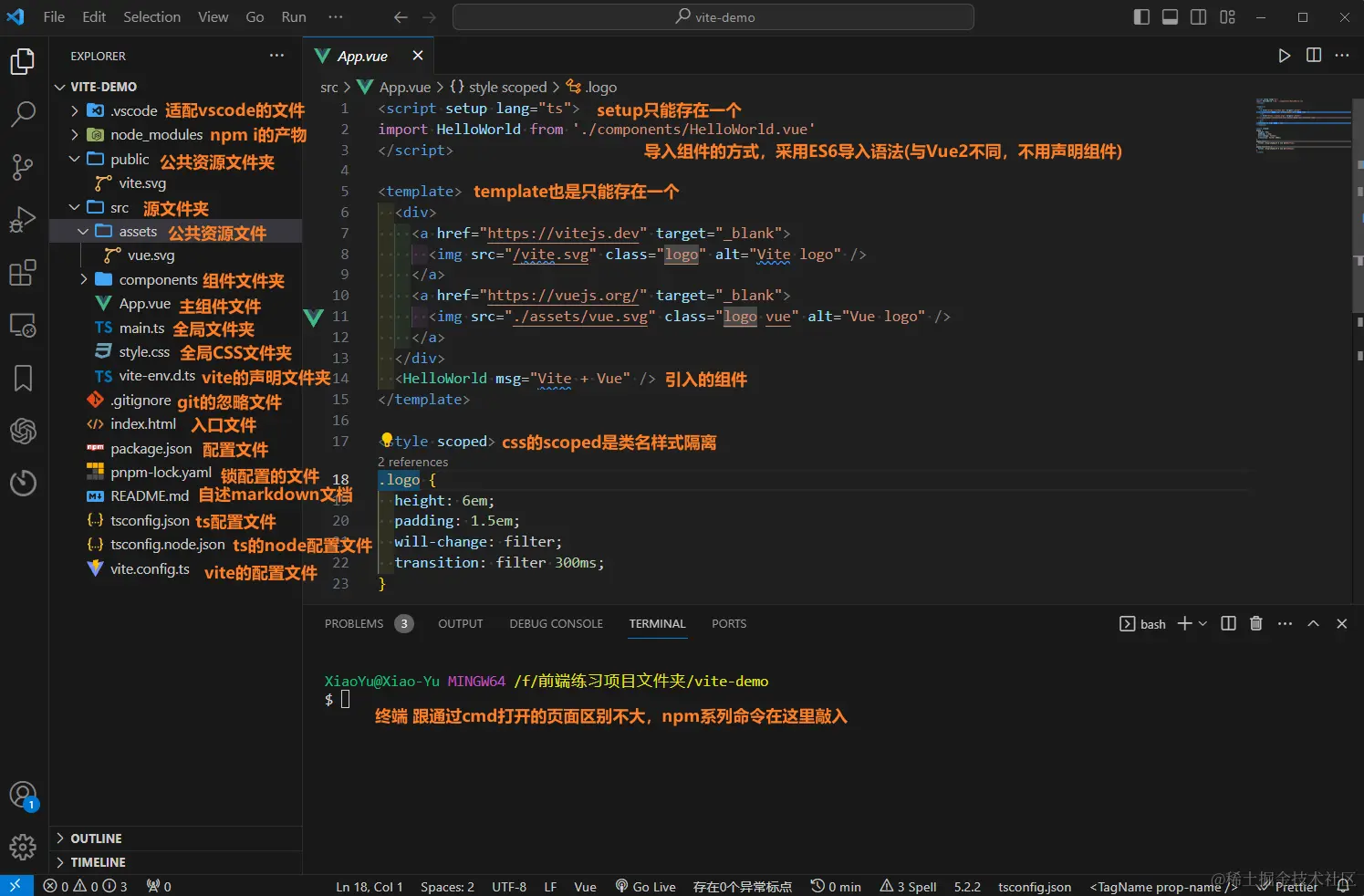
Task: Split the editor right
Action: click(1314, 56)
